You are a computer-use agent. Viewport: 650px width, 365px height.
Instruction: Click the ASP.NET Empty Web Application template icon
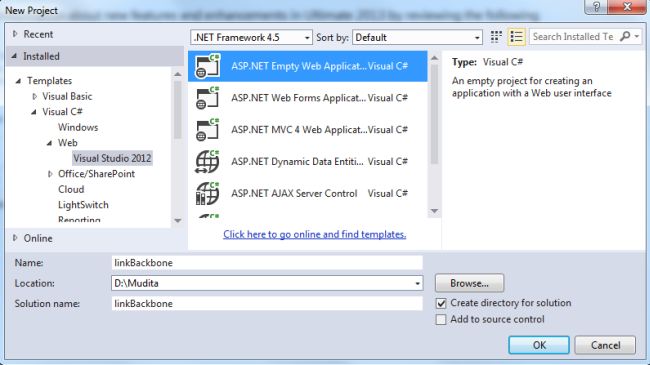pyautogui.click(x=207, y=66)
